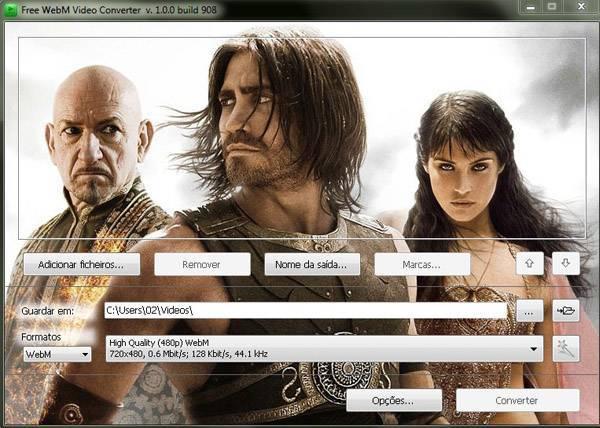Browse for save folder with ellipsis button
The width and height of the screenshot is (600, 428).
point(530,310)
